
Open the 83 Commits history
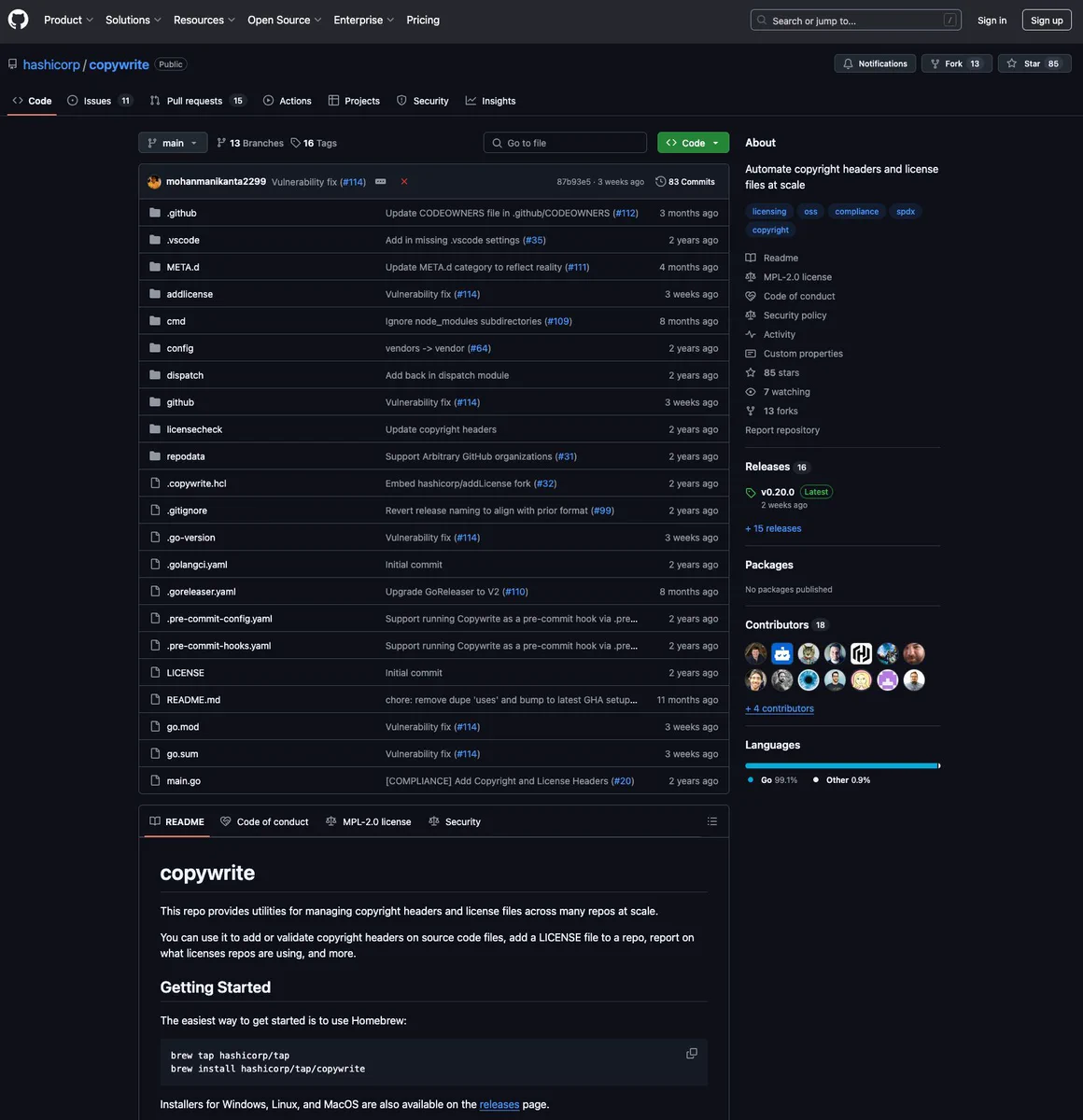pyautogui.click(x=685, y=182)
